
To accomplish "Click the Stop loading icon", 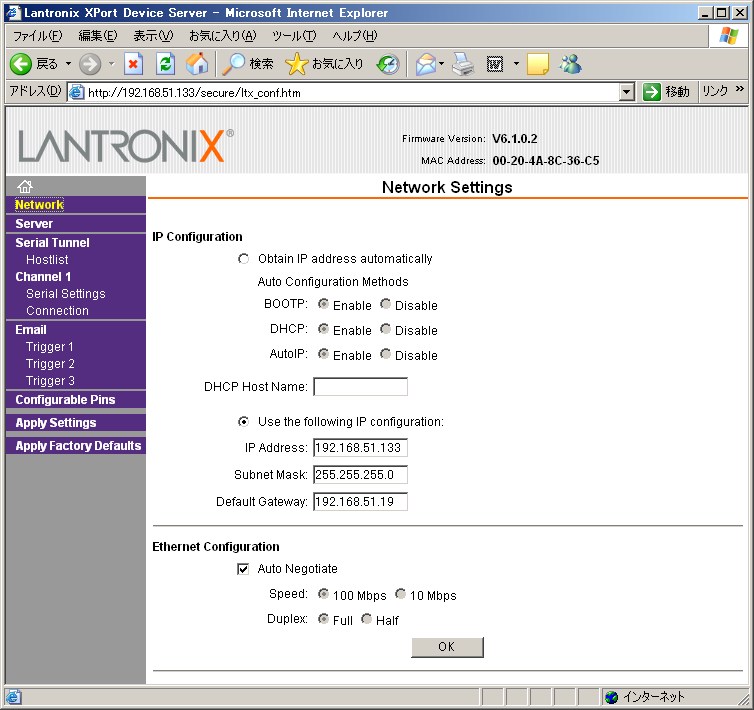I will (133, 64).
